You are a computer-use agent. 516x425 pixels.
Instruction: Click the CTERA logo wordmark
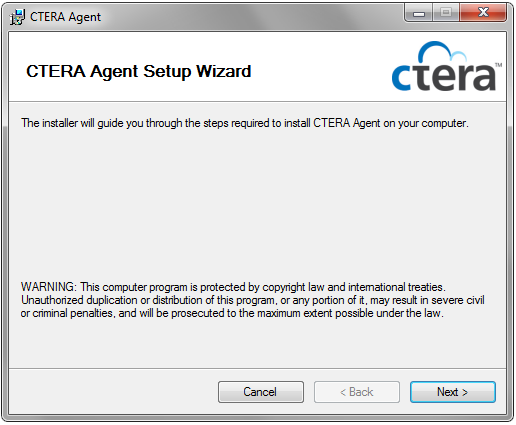tap(444, 76)
